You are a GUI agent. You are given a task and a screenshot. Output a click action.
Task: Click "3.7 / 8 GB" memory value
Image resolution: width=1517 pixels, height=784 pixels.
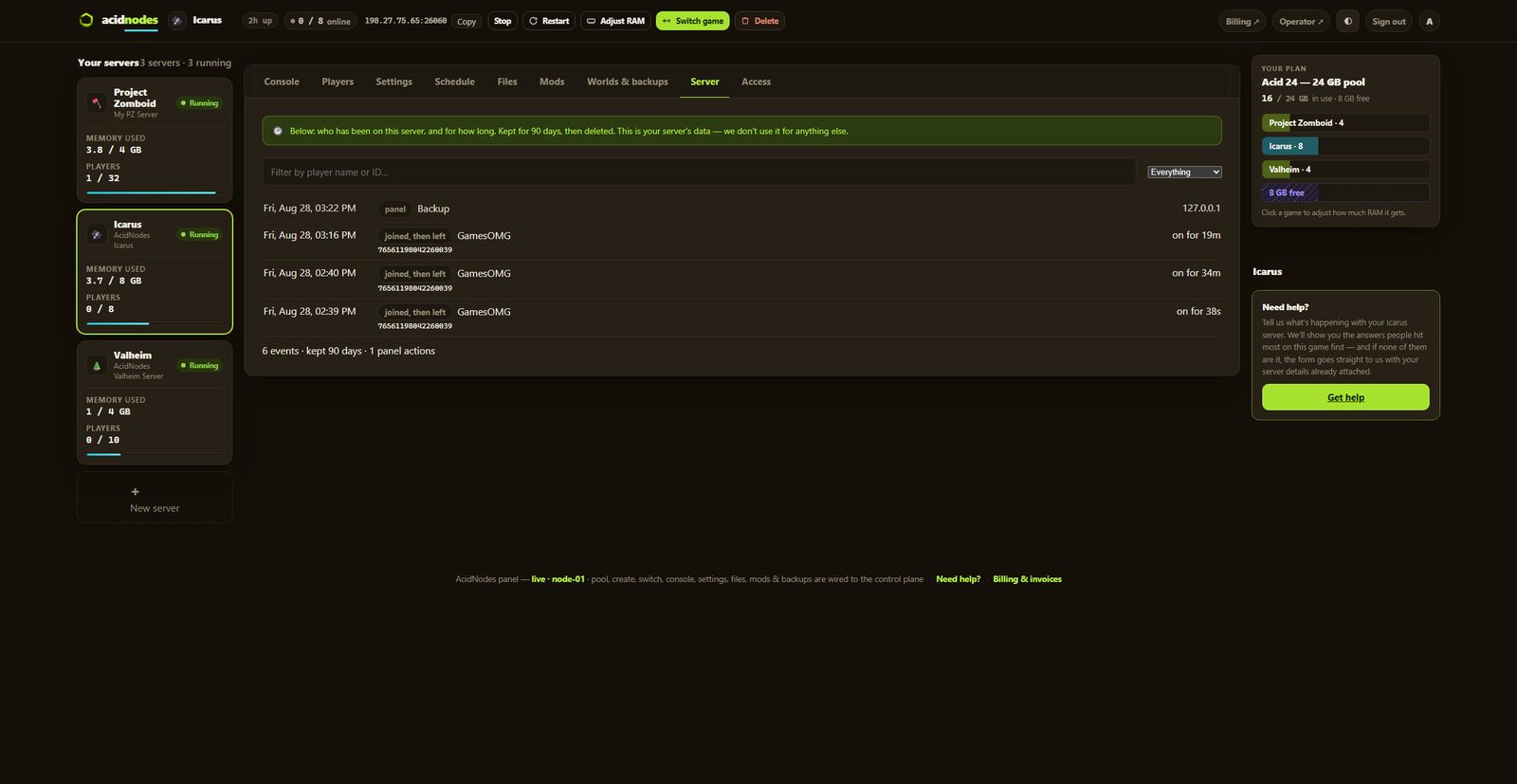pos(114,281)
